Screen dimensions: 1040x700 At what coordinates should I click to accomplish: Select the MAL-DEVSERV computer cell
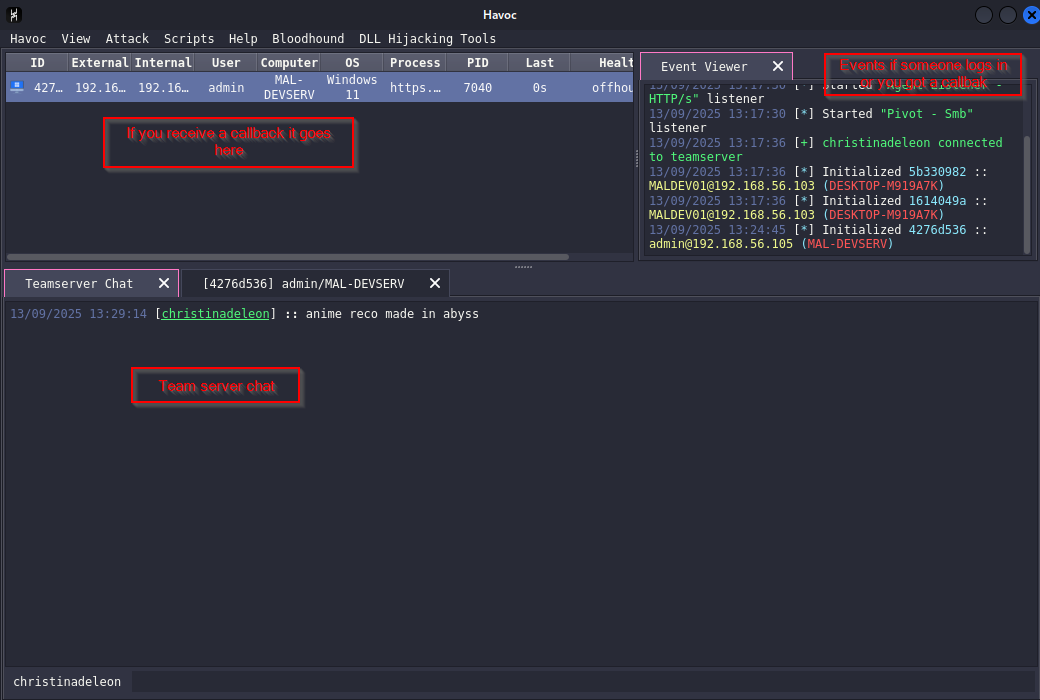coord(289,87)
